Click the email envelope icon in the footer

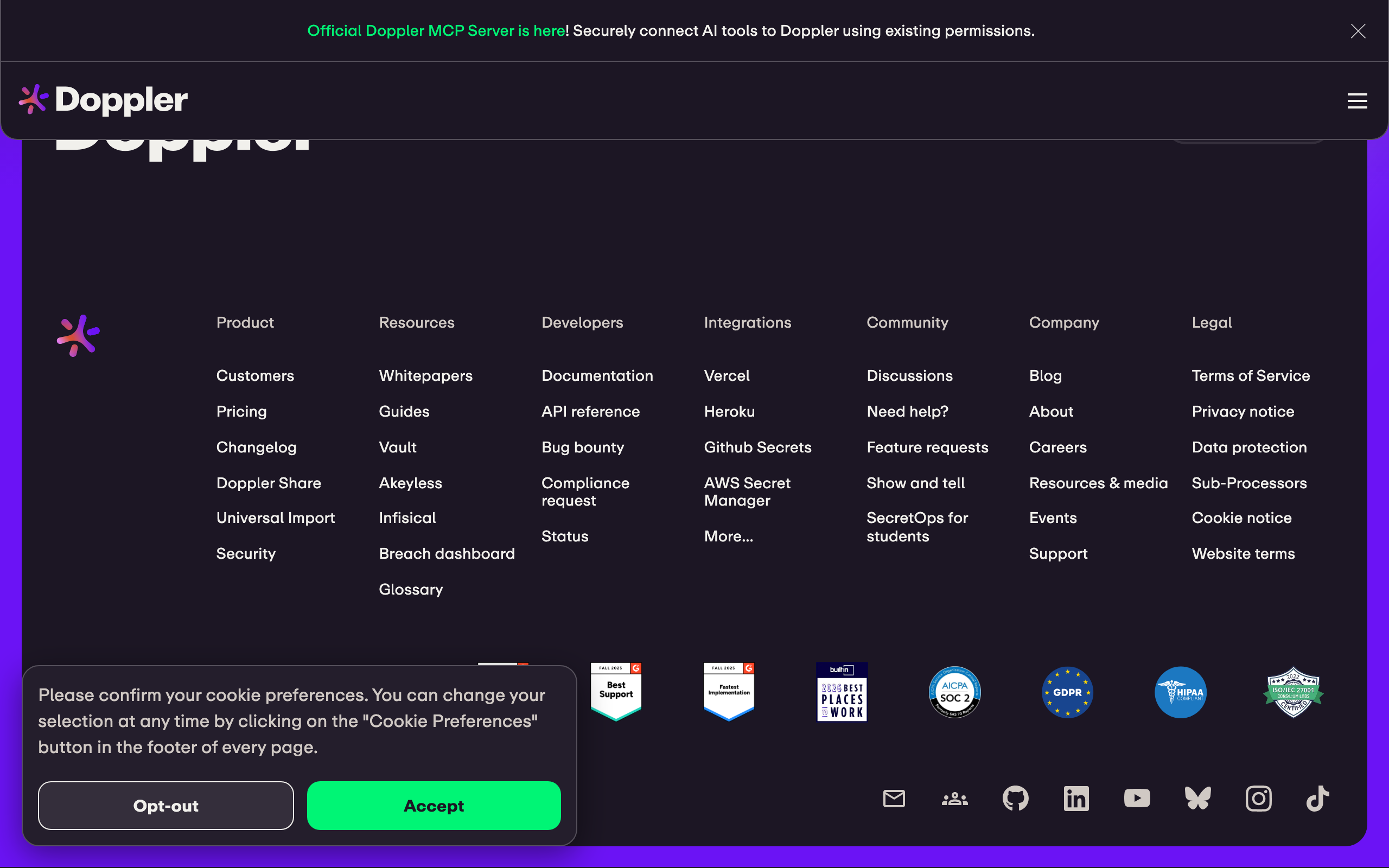[x=894, y=799]
